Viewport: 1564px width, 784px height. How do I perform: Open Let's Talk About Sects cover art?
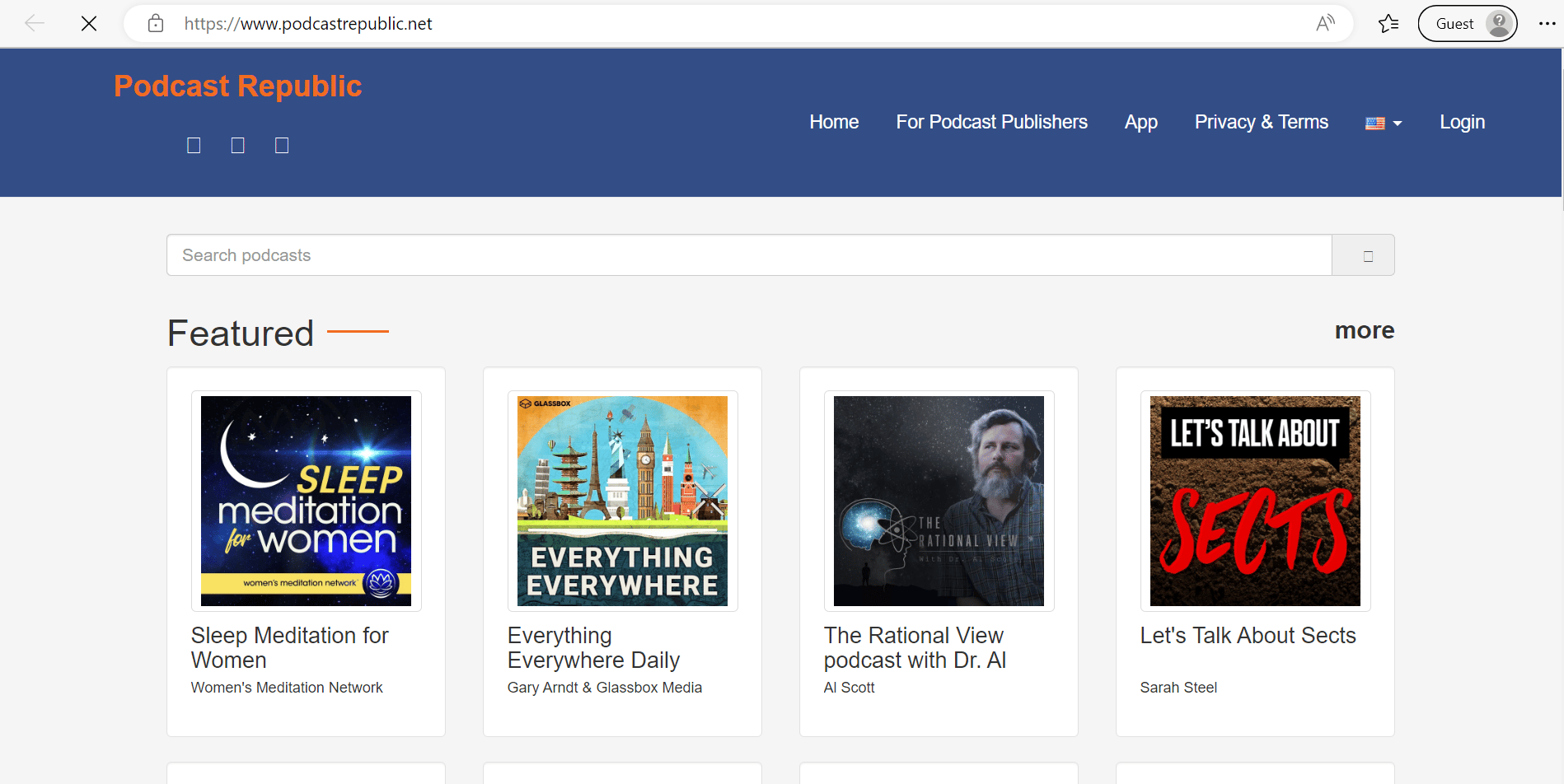(x=1256, y=501)
